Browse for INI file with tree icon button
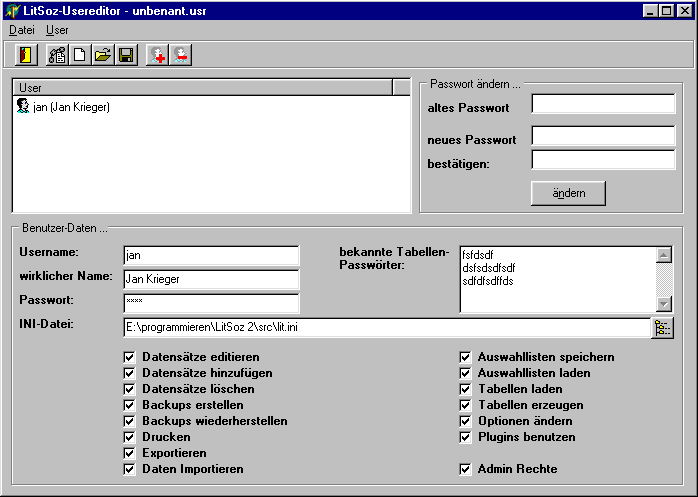The width and height of the screenshot is (698, 497). click(x=662, y=328)
